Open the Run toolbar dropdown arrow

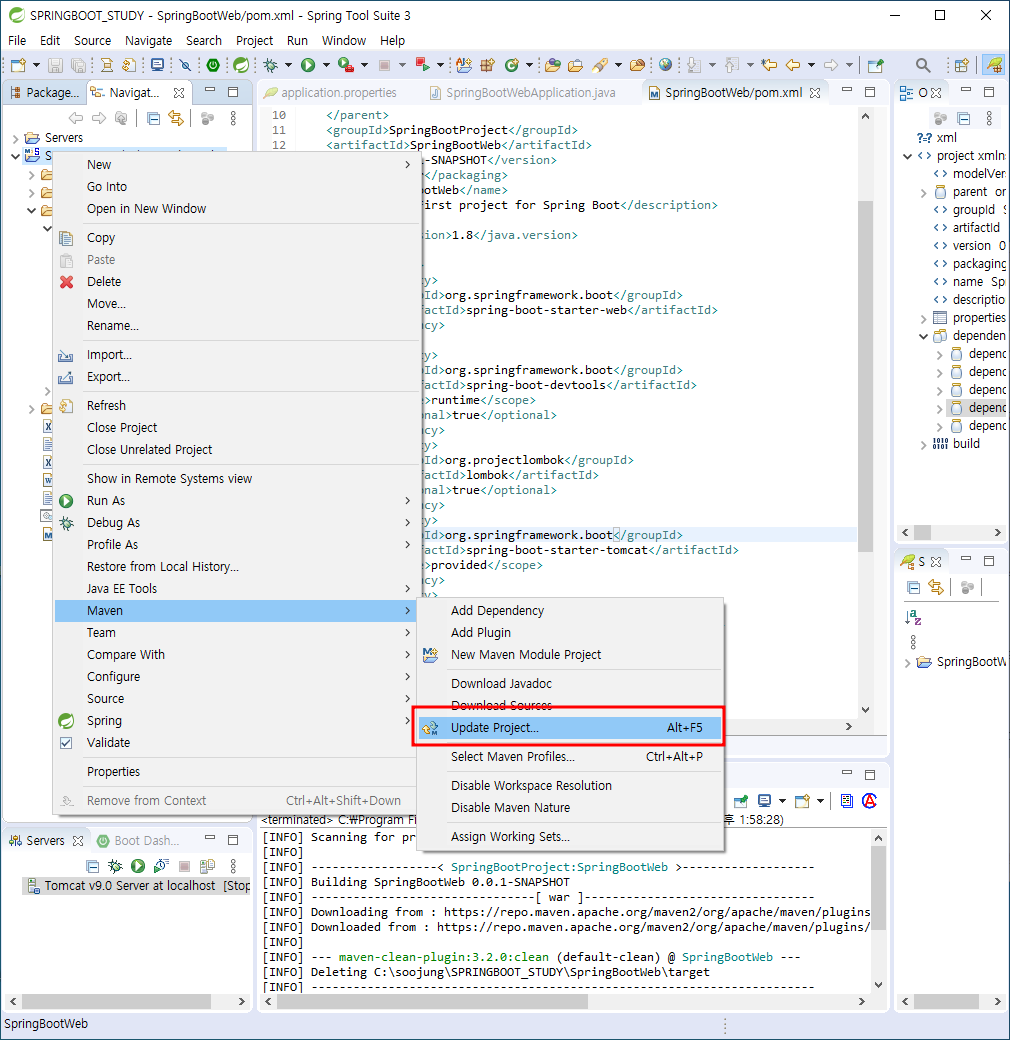(x=326, y=65)
